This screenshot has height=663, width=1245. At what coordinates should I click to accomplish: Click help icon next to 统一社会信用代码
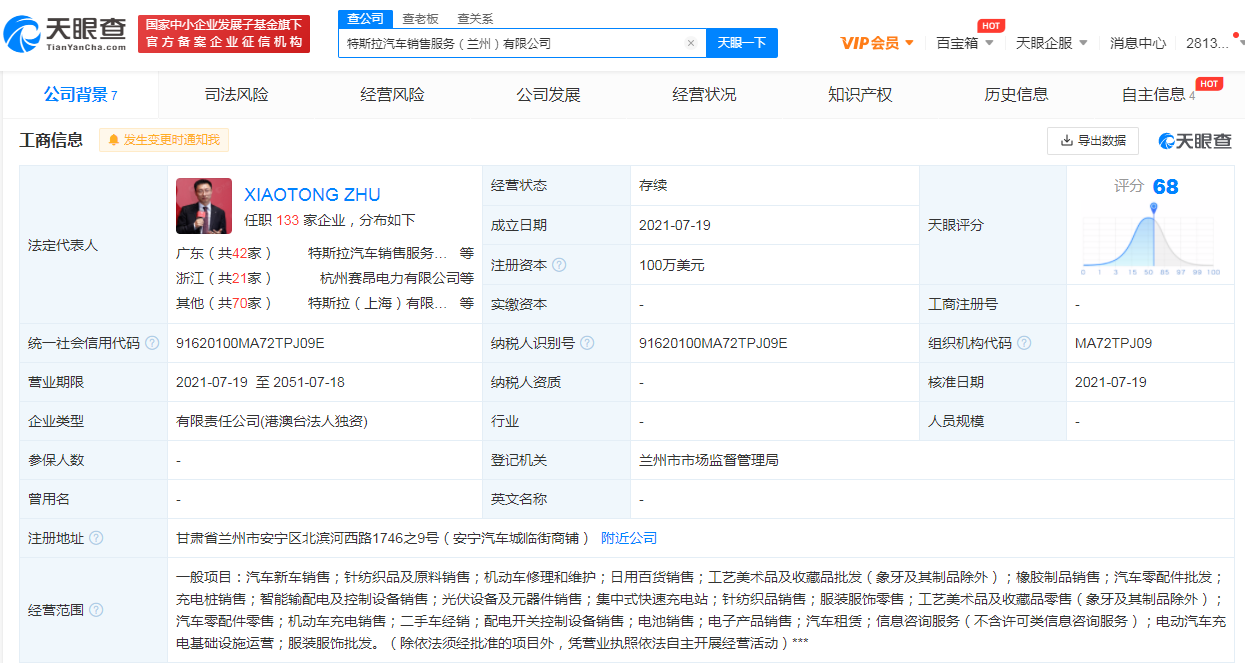click(x=152, y=343)
